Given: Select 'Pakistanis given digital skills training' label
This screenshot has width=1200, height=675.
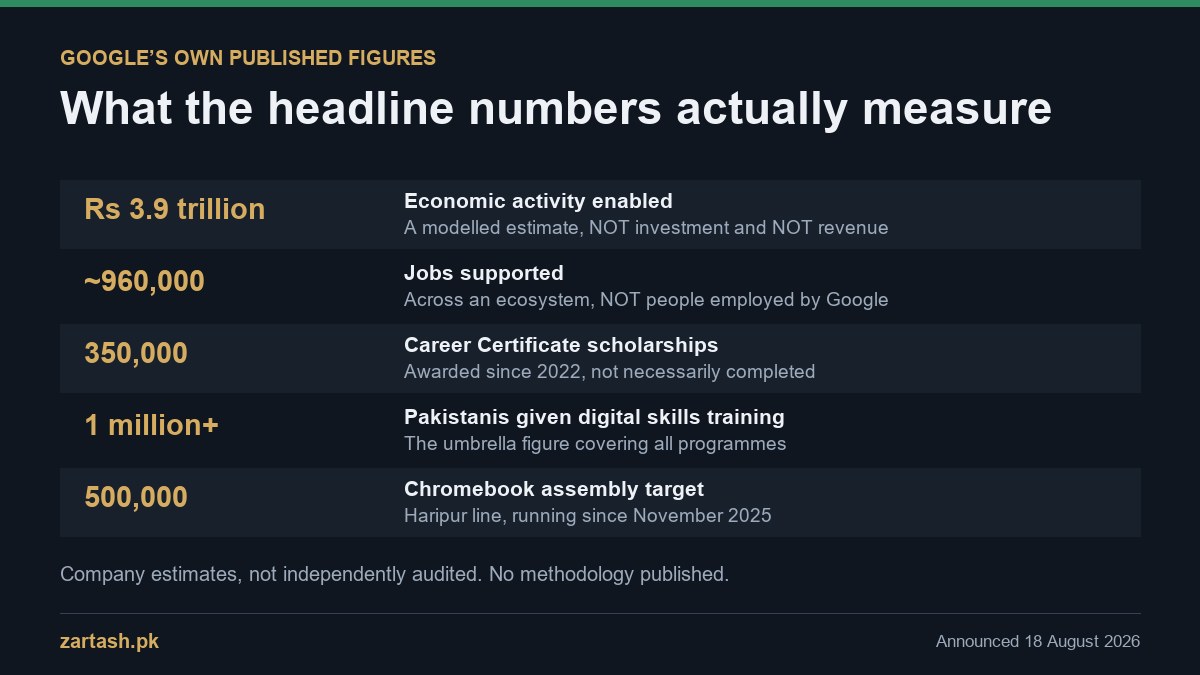Looking at the screenshot, I should pos(594,417).
